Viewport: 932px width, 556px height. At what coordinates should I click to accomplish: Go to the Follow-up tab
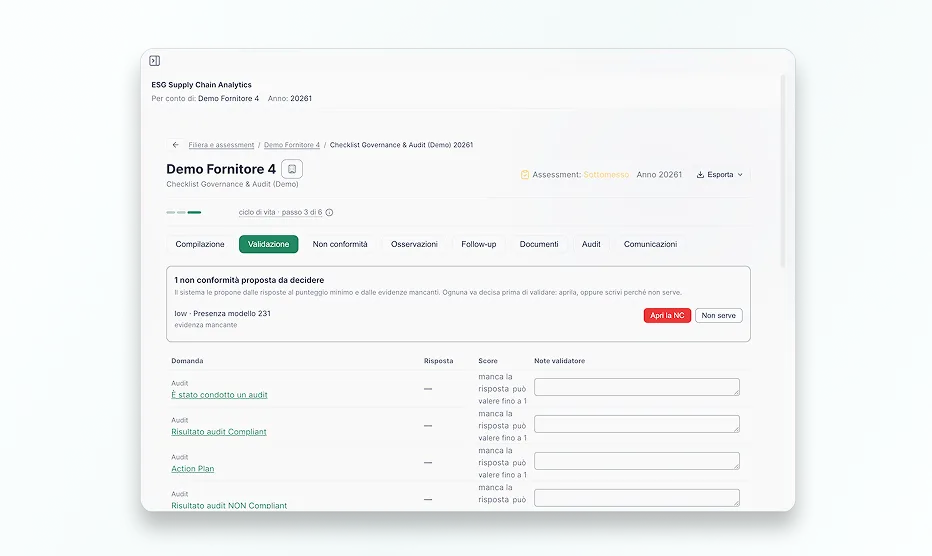[478, 244]
